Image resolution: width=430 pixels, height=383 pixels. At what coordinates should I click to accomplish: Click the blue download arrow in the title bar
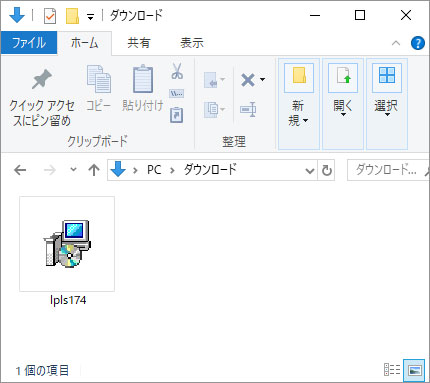[x=17, y=15]
